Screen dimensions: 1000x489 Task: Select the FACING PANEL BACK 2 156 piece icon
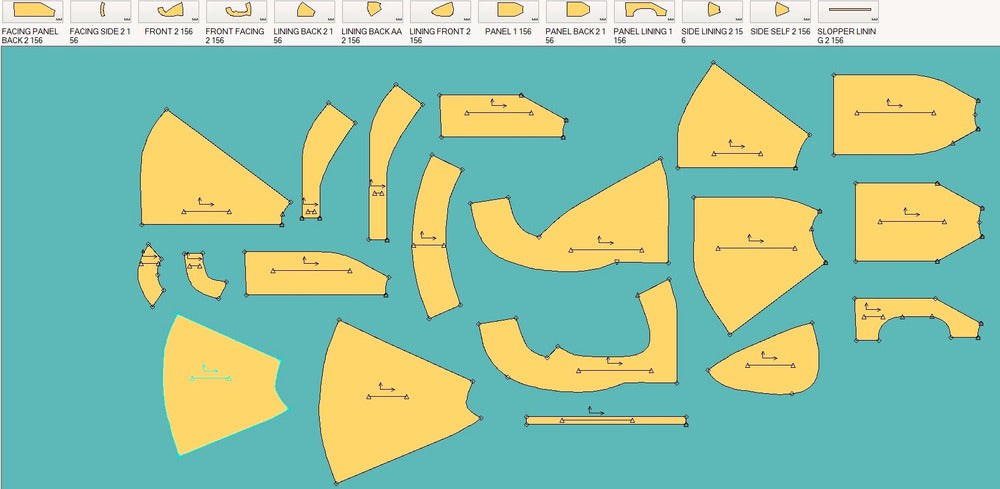pyautogui.click(x=33, y=11)
